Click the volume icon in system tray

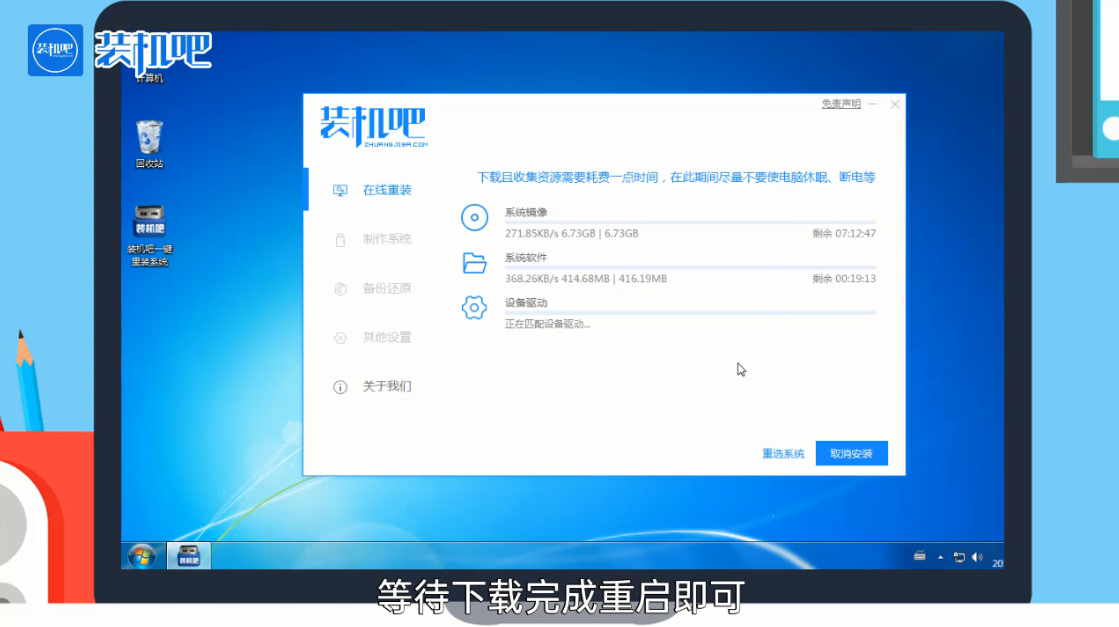(x=977, y=557)
